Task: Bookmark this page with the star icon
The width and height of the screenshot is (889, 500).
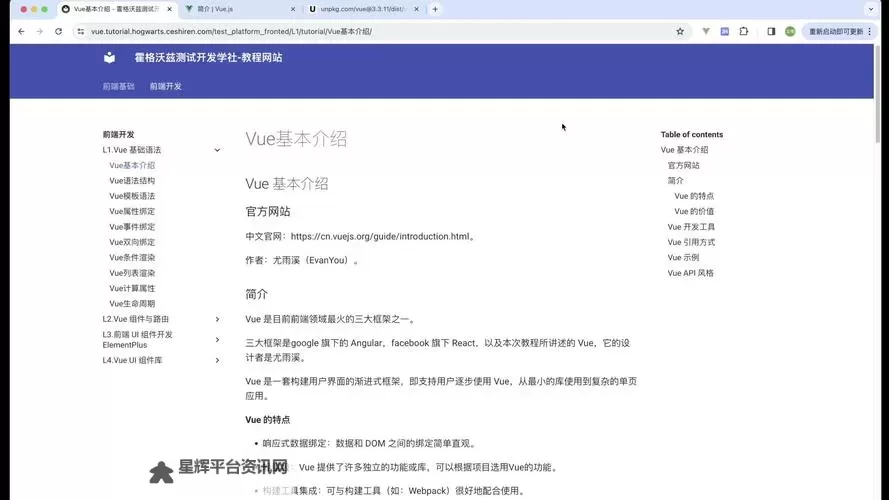Action: (x=680, y=32)
